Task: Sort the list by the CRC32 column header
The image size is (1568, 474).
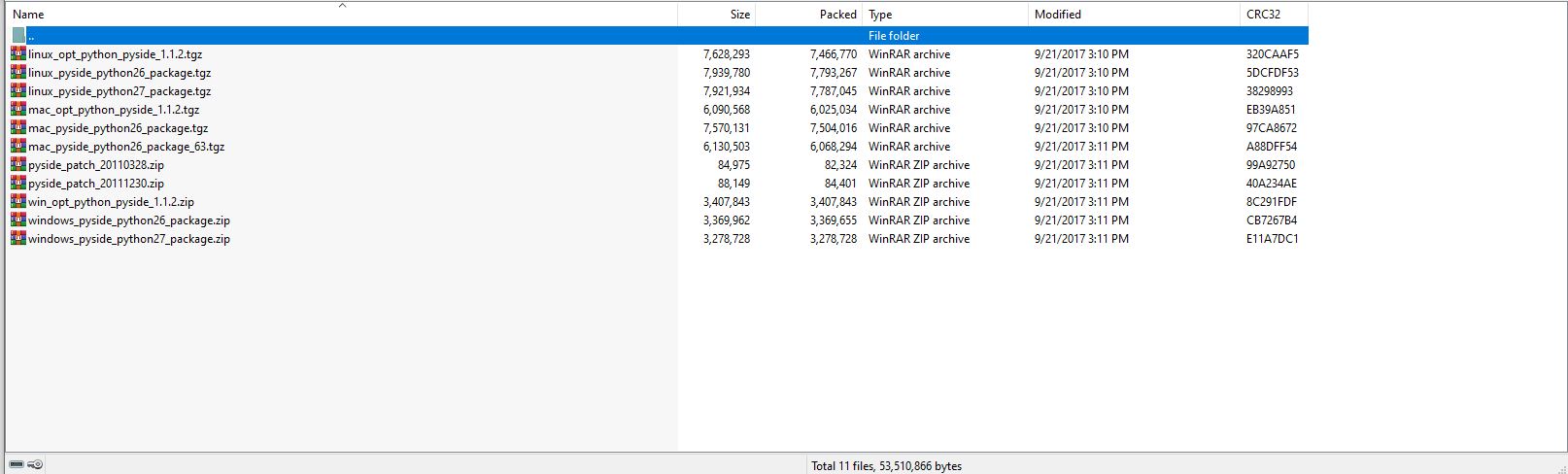Action: [1275, 15]
